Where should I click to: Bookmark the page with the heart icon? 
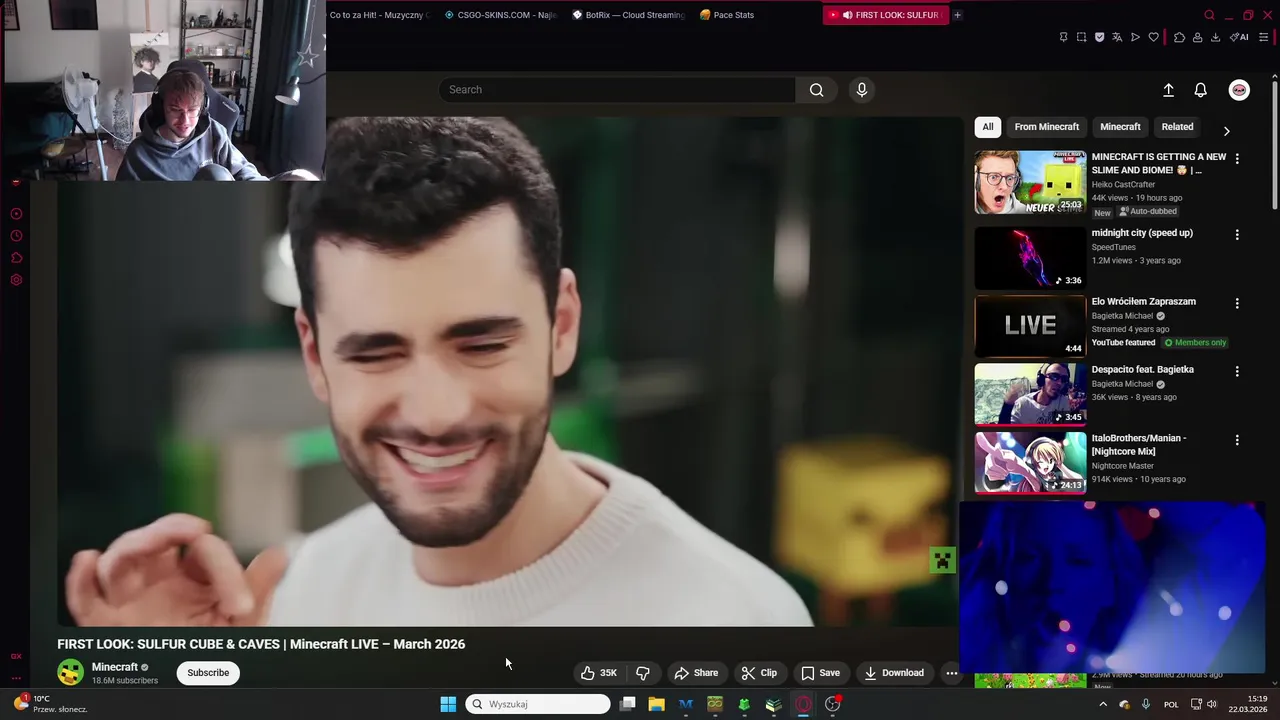click(x=1153, y=37)
